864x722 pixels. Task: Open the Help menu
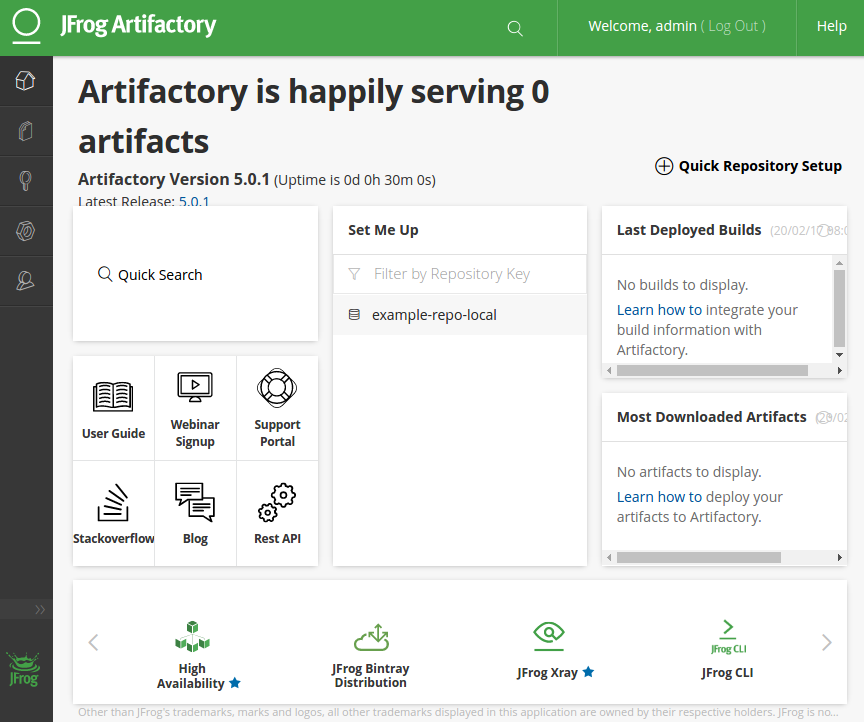pyautogui.click(x=831, y=26)
